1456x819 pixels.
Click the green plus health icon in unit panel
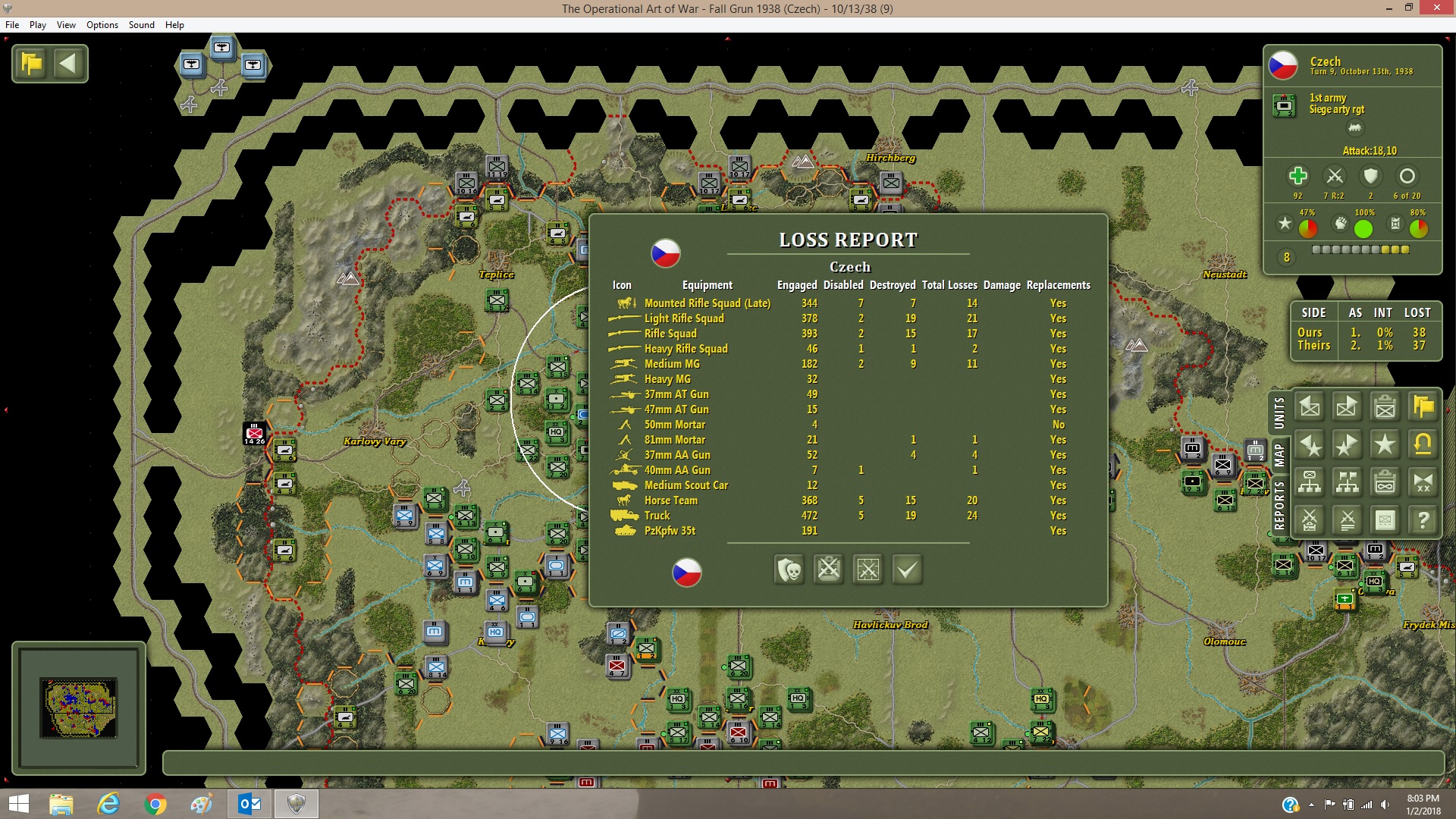coord(1298,177)
